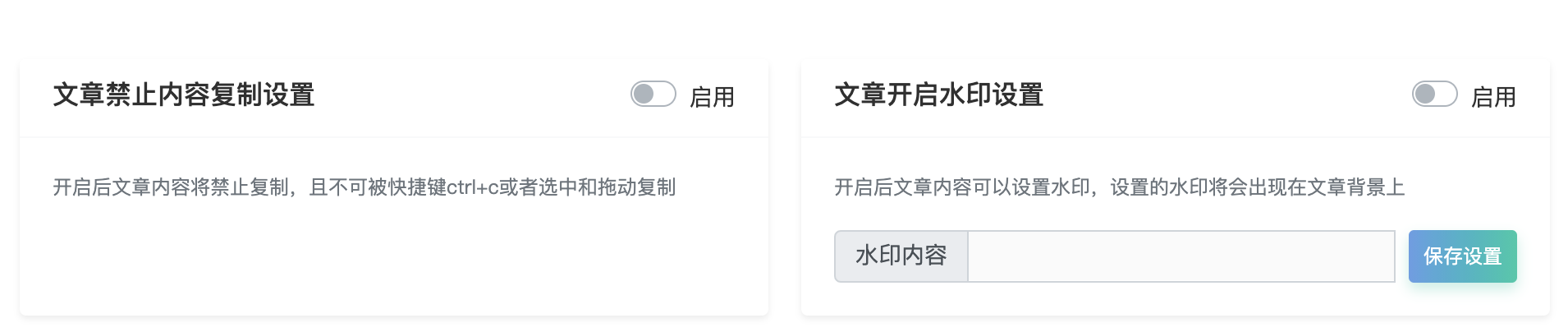Focus the watermark content input field
The image size is (1568, 332).
(1181, 256)
